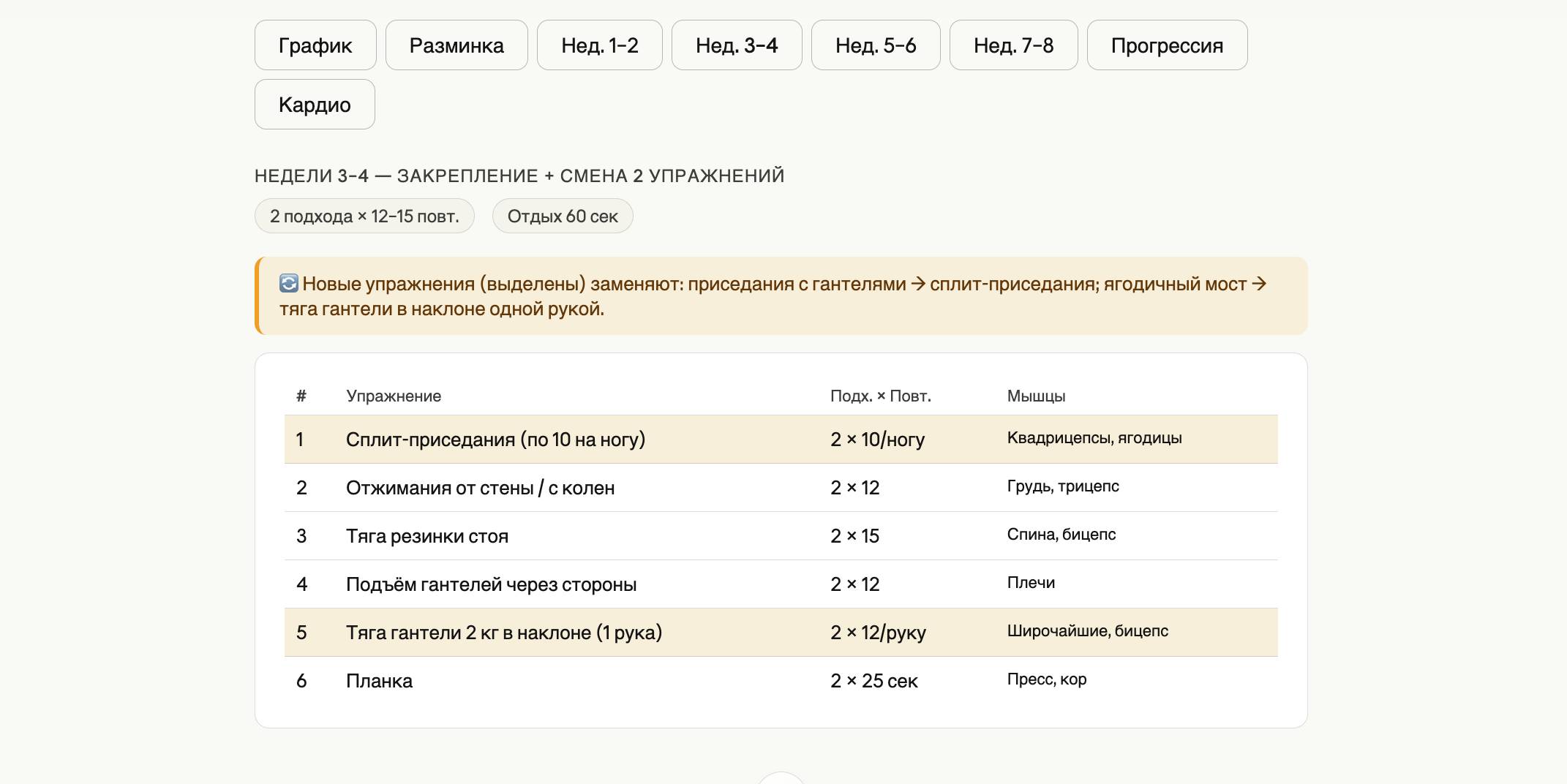Screen dimensions: 1567x784
Task: Click the refresh arrows icon in notice
Action: click(x=289, y=284)
